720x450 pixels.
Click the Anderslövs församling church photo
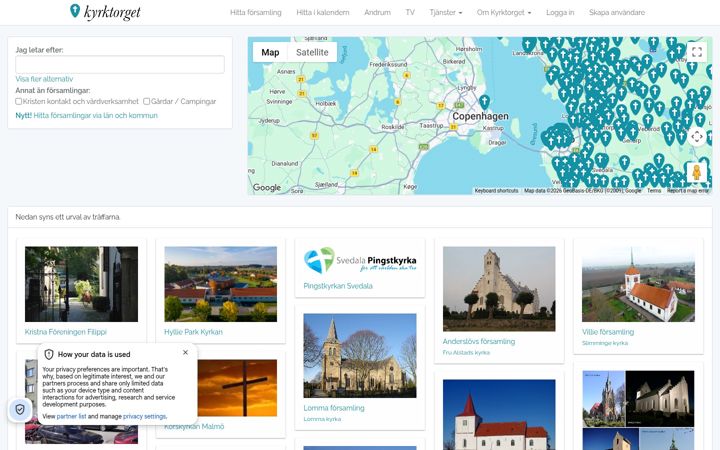pos(499,289)
